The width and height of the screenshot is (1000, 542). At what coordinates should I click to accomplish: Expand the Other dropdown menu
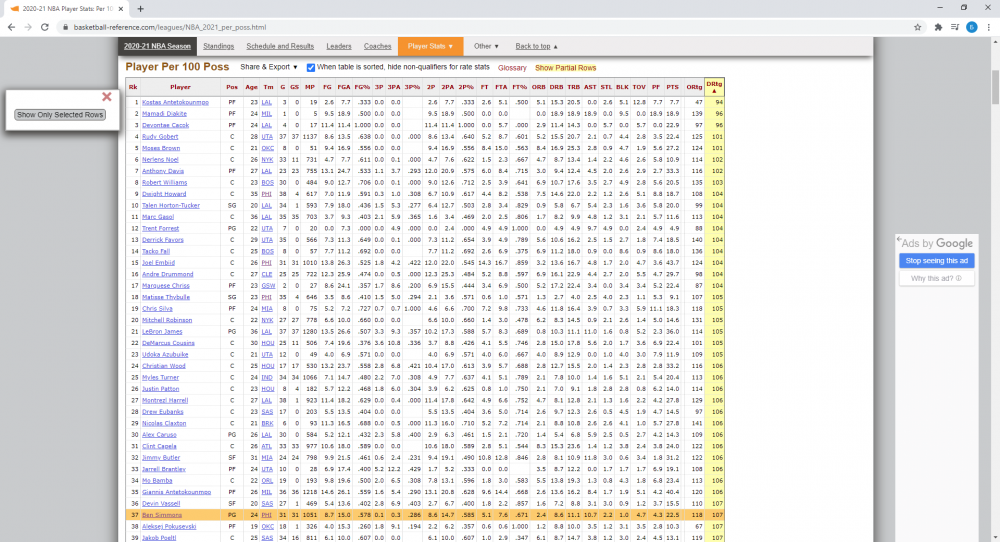click(x=486, y=46)
